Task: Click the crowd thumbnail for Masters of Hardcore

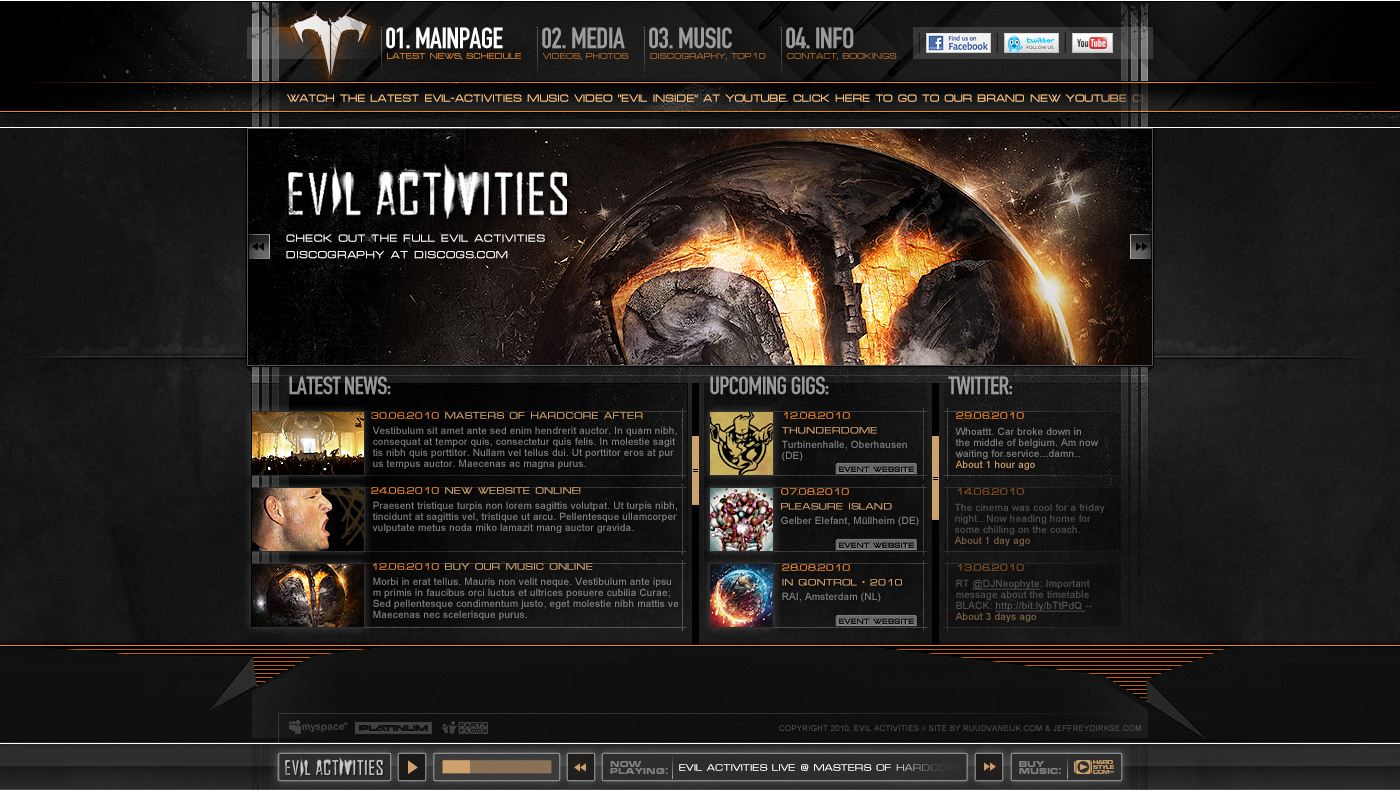Action: (x=308, y=443)
